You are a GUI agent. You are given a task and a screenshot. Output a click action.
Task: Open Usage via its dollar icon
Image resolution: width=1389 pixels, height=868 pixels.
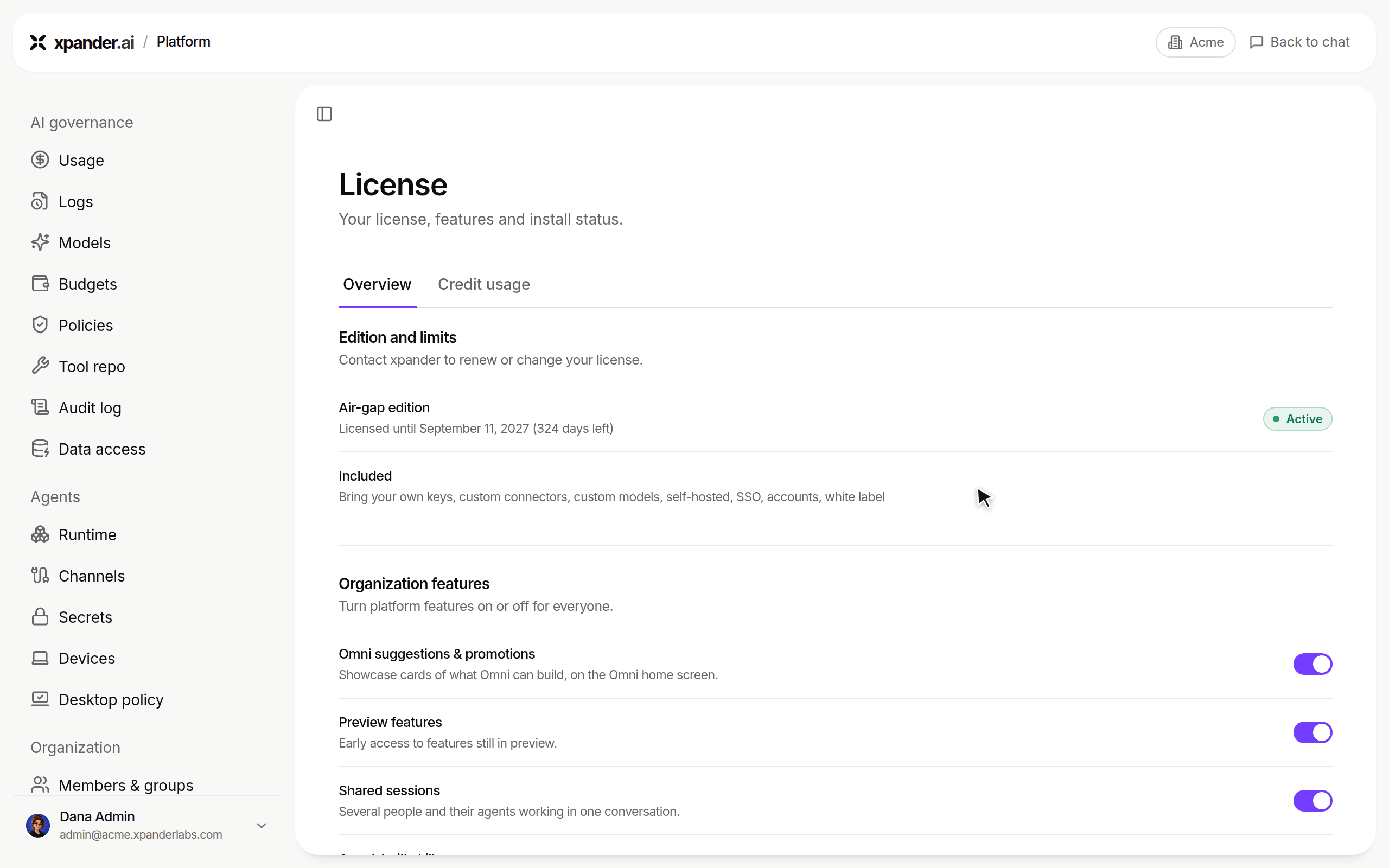pos(40,160)
